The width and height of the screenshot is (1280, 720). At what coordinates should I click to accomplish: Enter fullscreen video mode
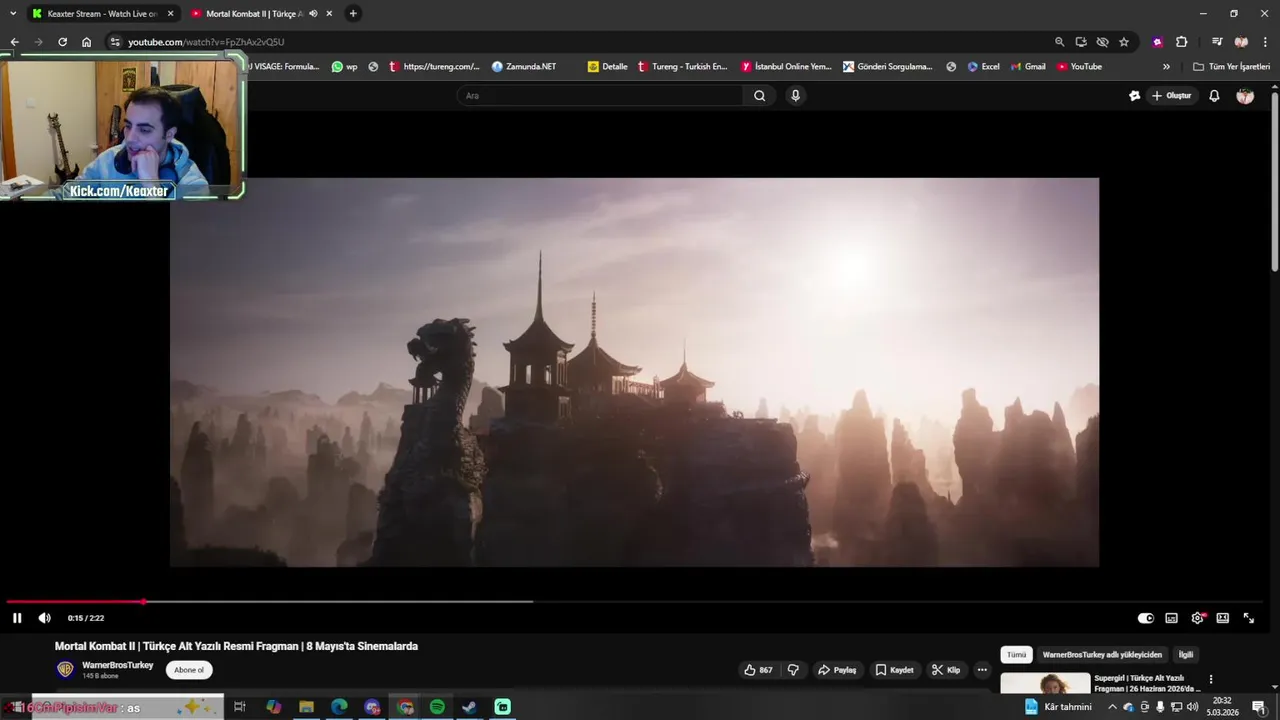1248,618
